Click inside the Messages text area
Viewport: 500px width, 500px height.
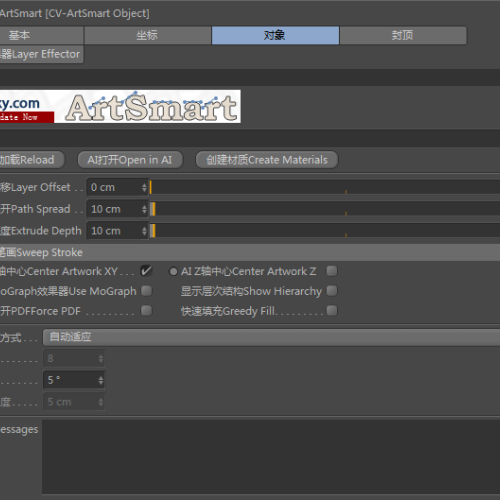click(x=271, y=457)
